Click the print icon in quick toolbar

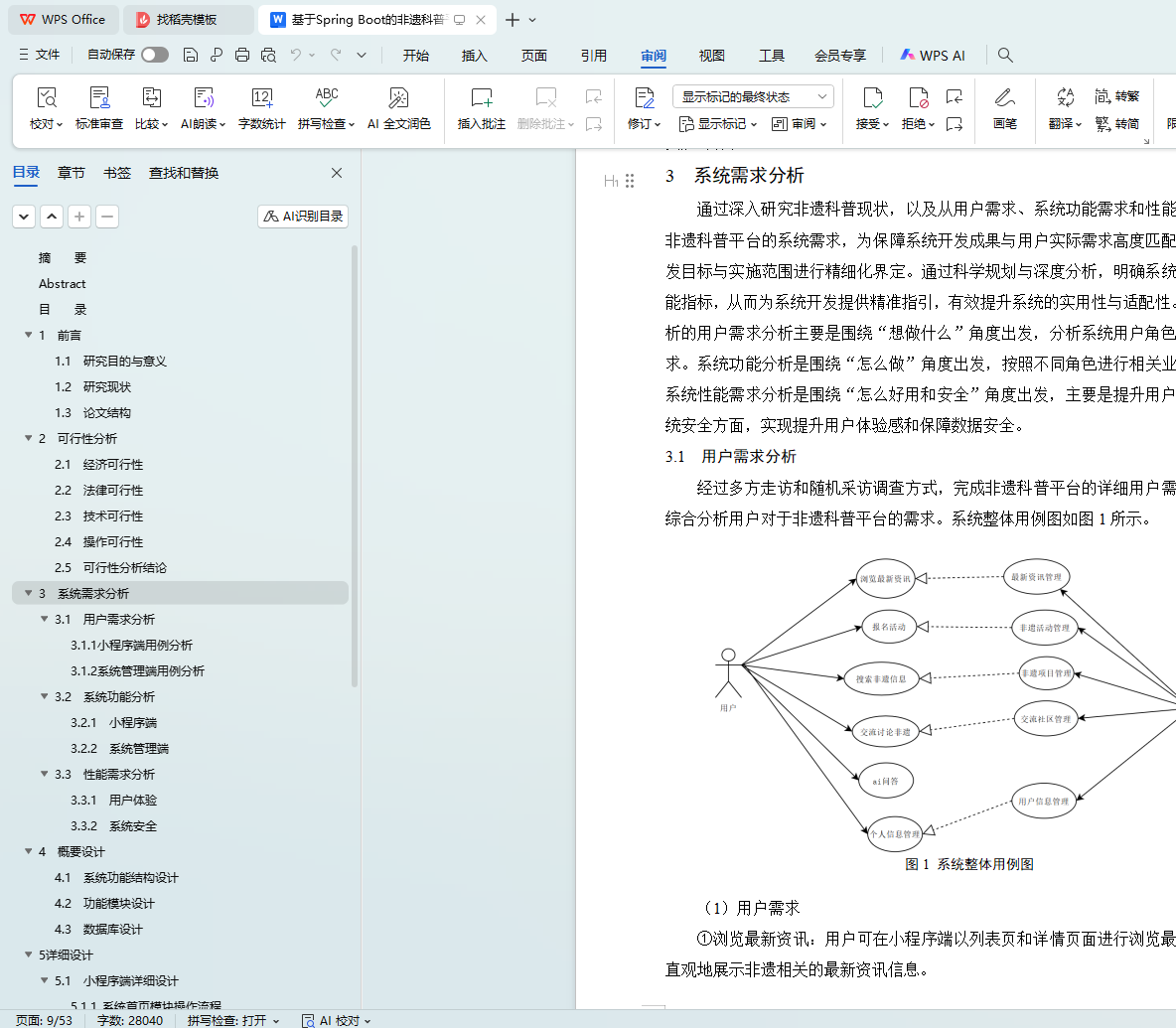click(242, 56)
